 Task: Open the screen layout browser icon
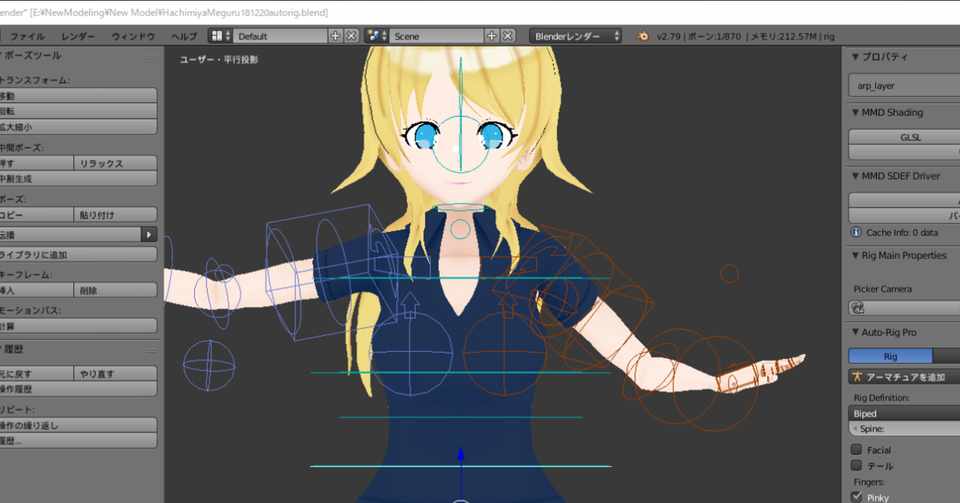click(x=220, y=36)
